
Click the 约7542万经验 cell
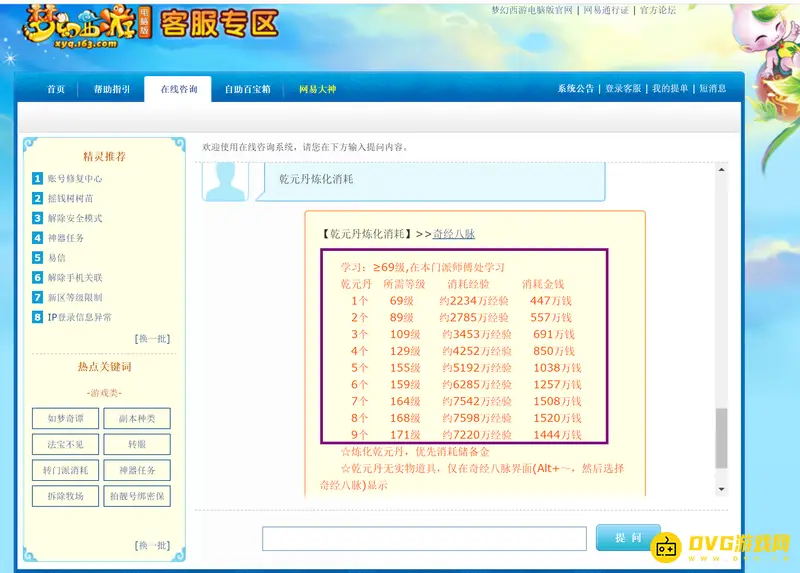[477, 402]
